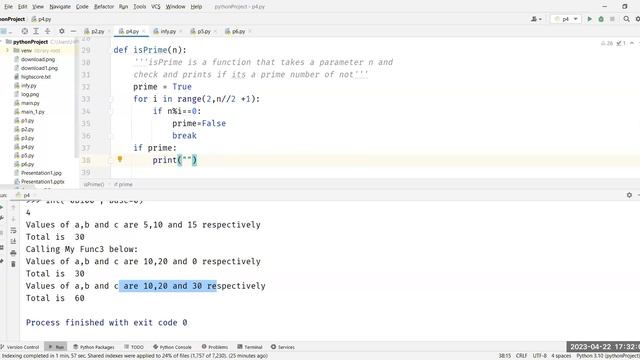
Task: Open the Run menu
Action: [x=123, y=7]
